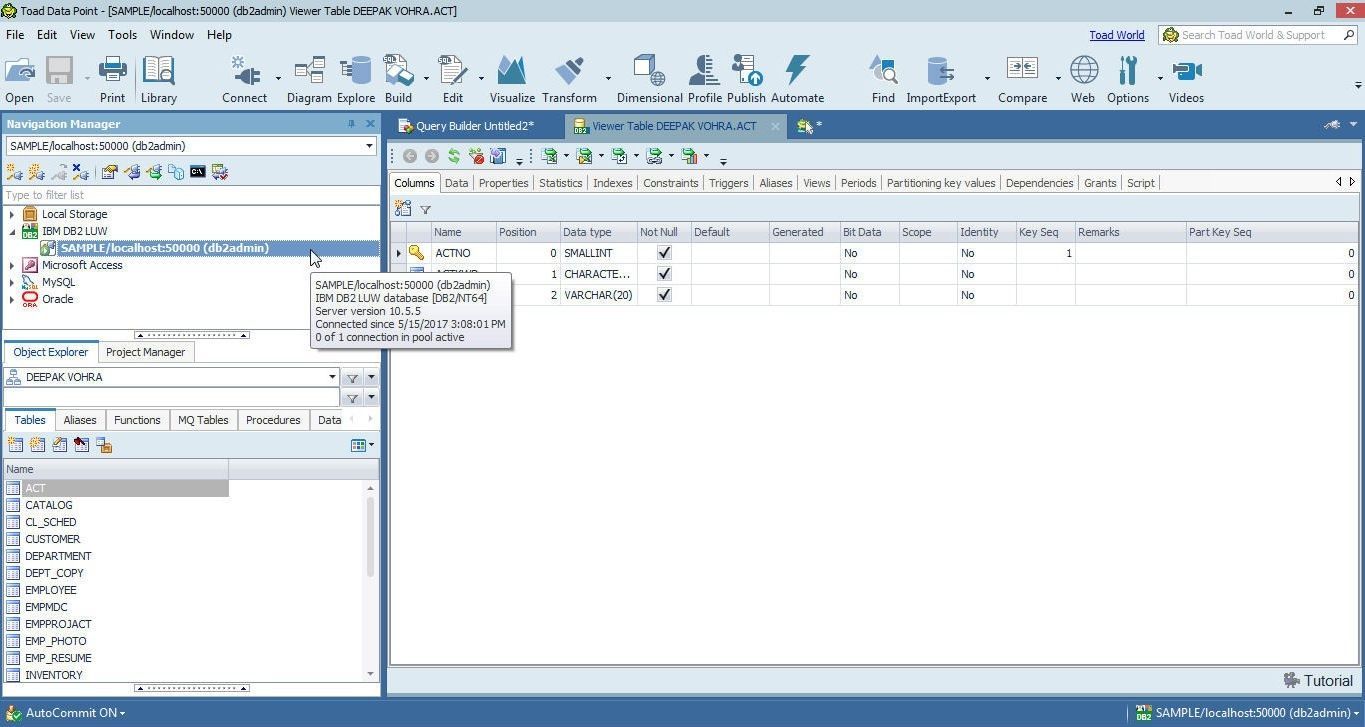Open the Explore database tool
1365x727 pixels.
point(355,79)
